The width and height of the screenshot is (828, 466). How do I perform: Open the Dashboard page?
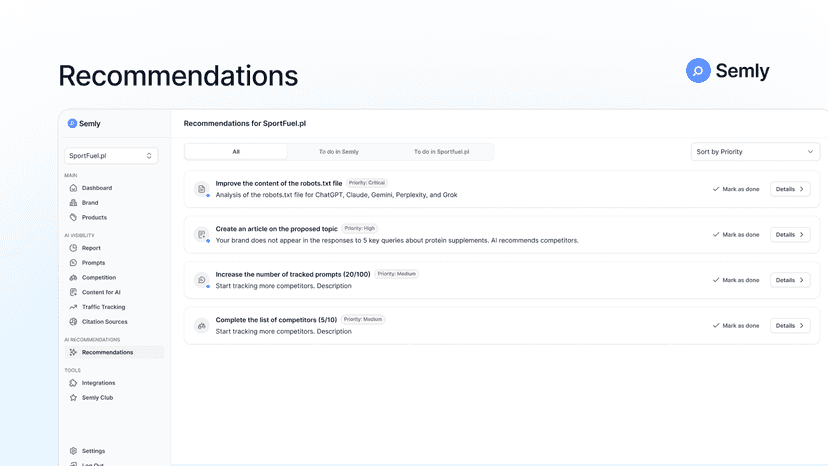tap(97, 188)
